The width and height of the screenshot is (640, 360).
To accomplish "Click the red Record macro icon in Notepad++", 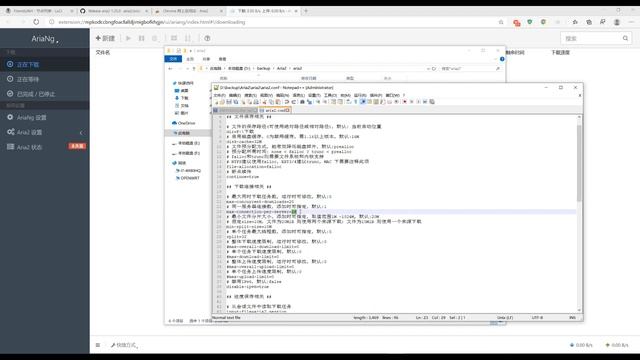I will [x=404, y=102].
